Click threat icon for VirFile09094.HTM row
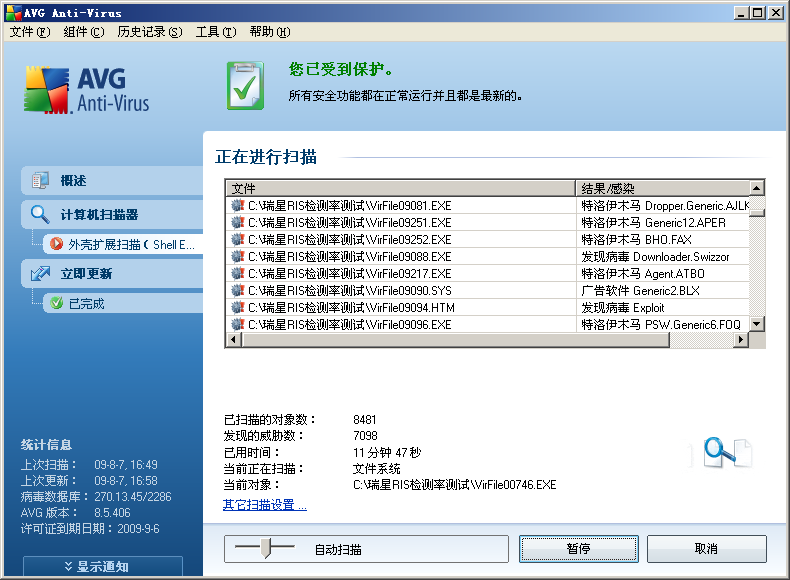Screen dimensions: 790x580 238,307
